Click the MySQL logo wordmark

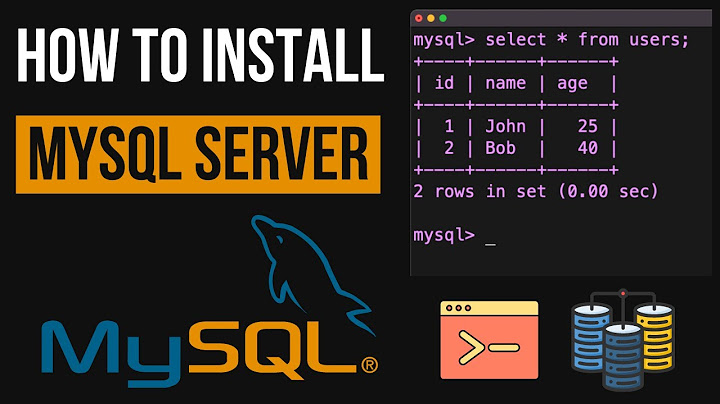click(x=209, y=353)
